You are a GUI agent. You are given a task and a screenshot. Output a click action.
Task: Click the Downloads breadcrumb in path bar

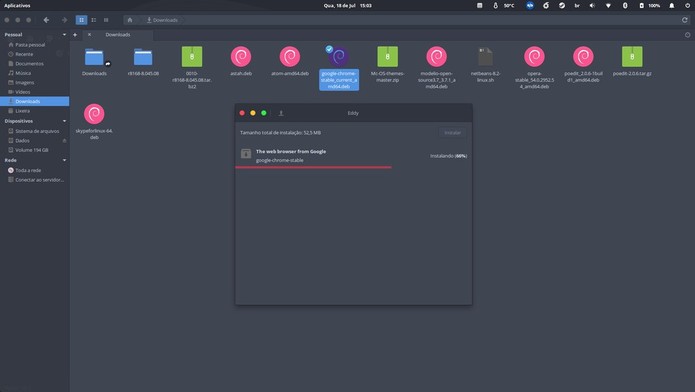coord(162,20)
